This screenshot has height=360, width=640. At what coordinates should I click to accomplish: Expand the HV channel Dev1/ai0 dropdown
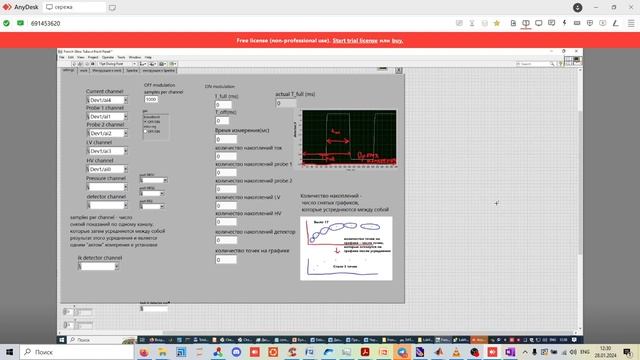click(125, 169)
